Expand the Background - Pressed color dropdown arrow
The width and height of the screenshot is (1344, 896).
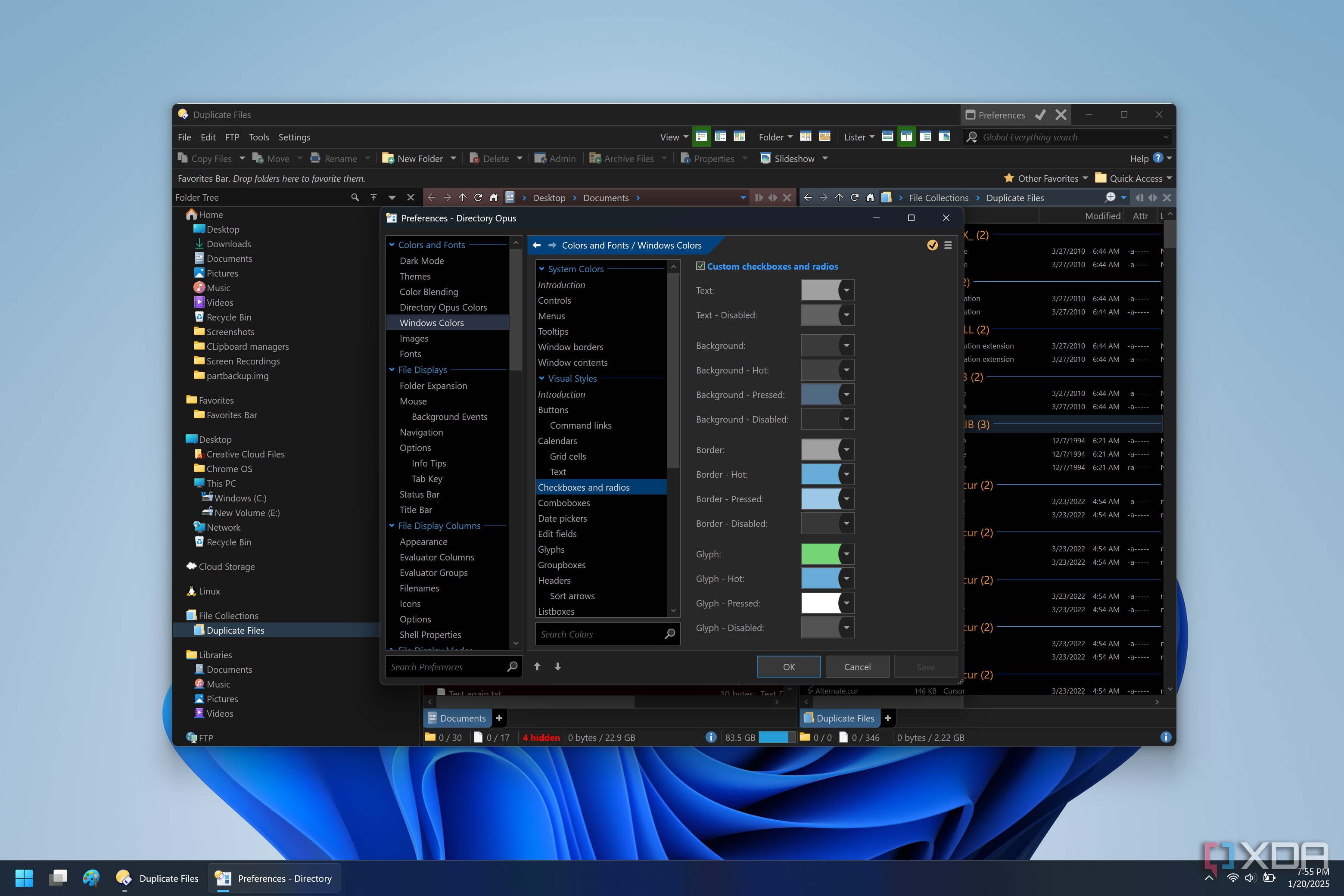846,394
